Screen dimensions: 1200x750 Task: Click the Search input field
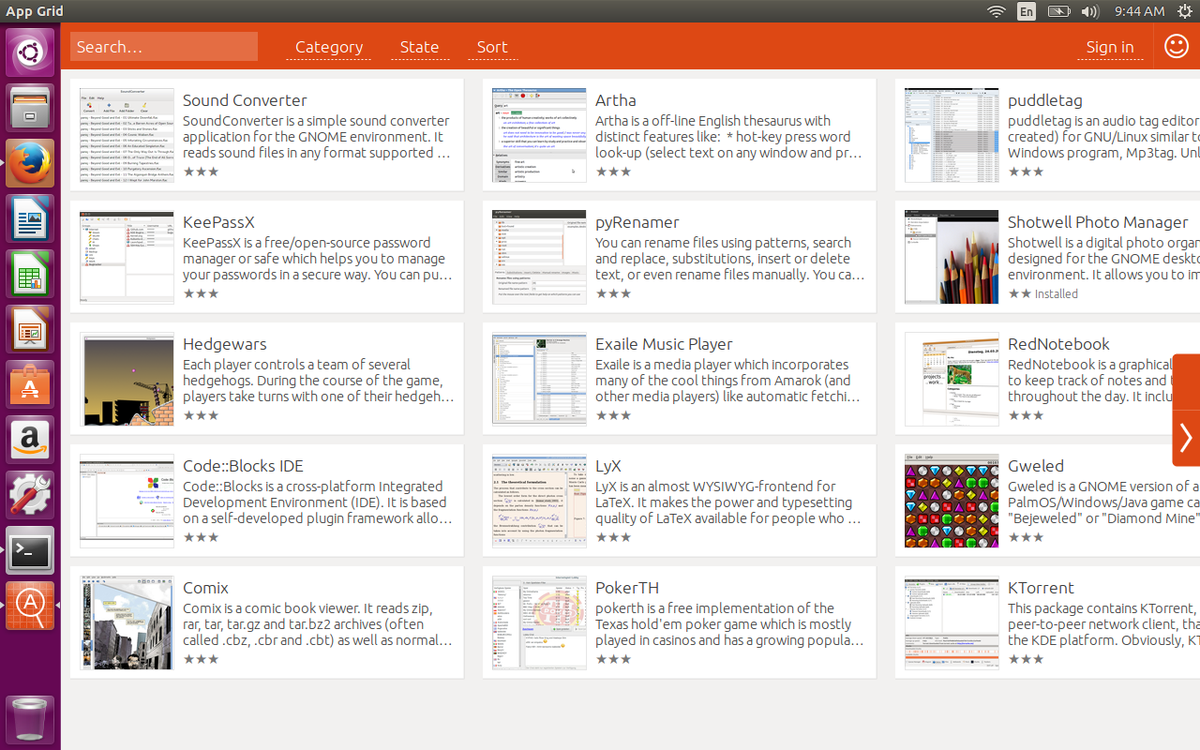coord(164,47)
